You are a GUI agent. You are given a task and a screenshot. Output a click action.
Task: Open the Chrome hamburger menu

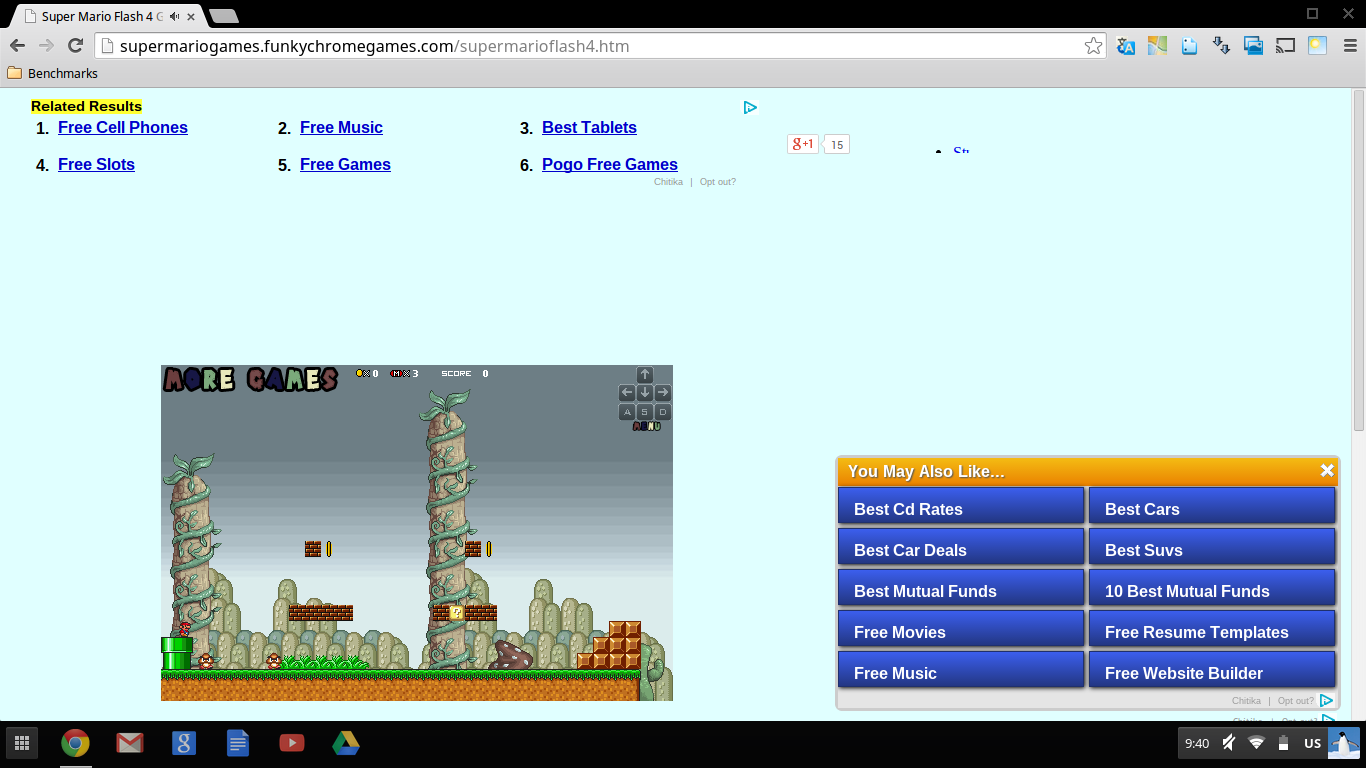point(1349,46)
